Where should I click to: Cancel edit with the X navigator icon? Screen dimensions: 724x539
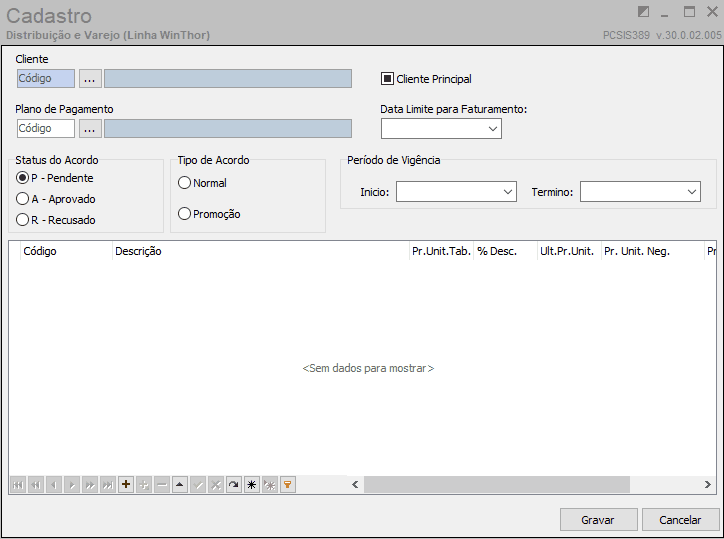pyautogui.click(x=216, y=485)
